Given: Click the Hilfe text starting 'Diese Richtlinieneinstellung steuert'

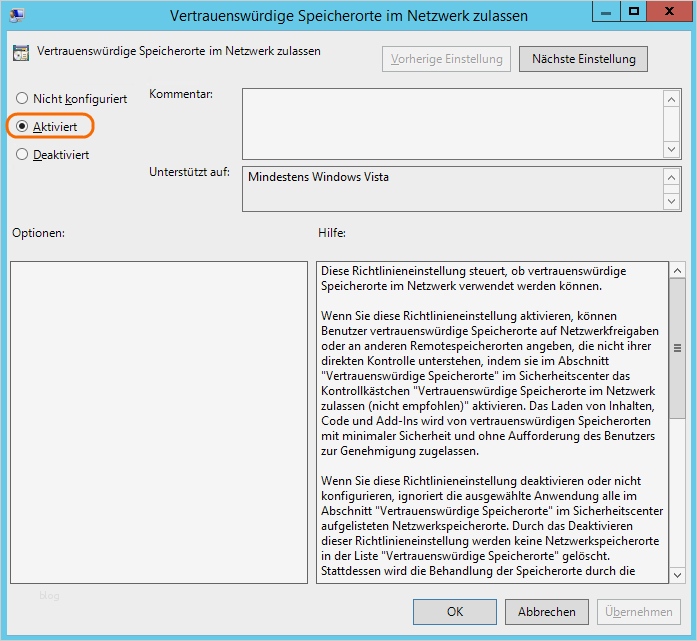Looking at the screenshot, I should 473,278.
